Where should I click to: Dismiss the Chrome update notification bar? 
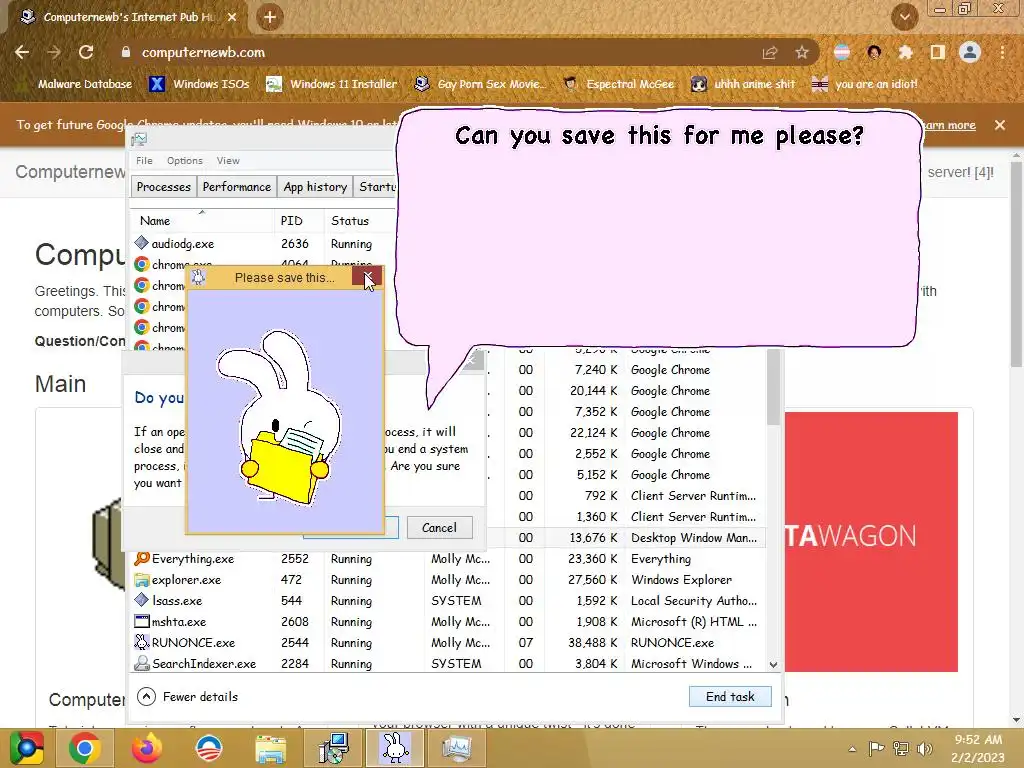(x=1000, y=125)
